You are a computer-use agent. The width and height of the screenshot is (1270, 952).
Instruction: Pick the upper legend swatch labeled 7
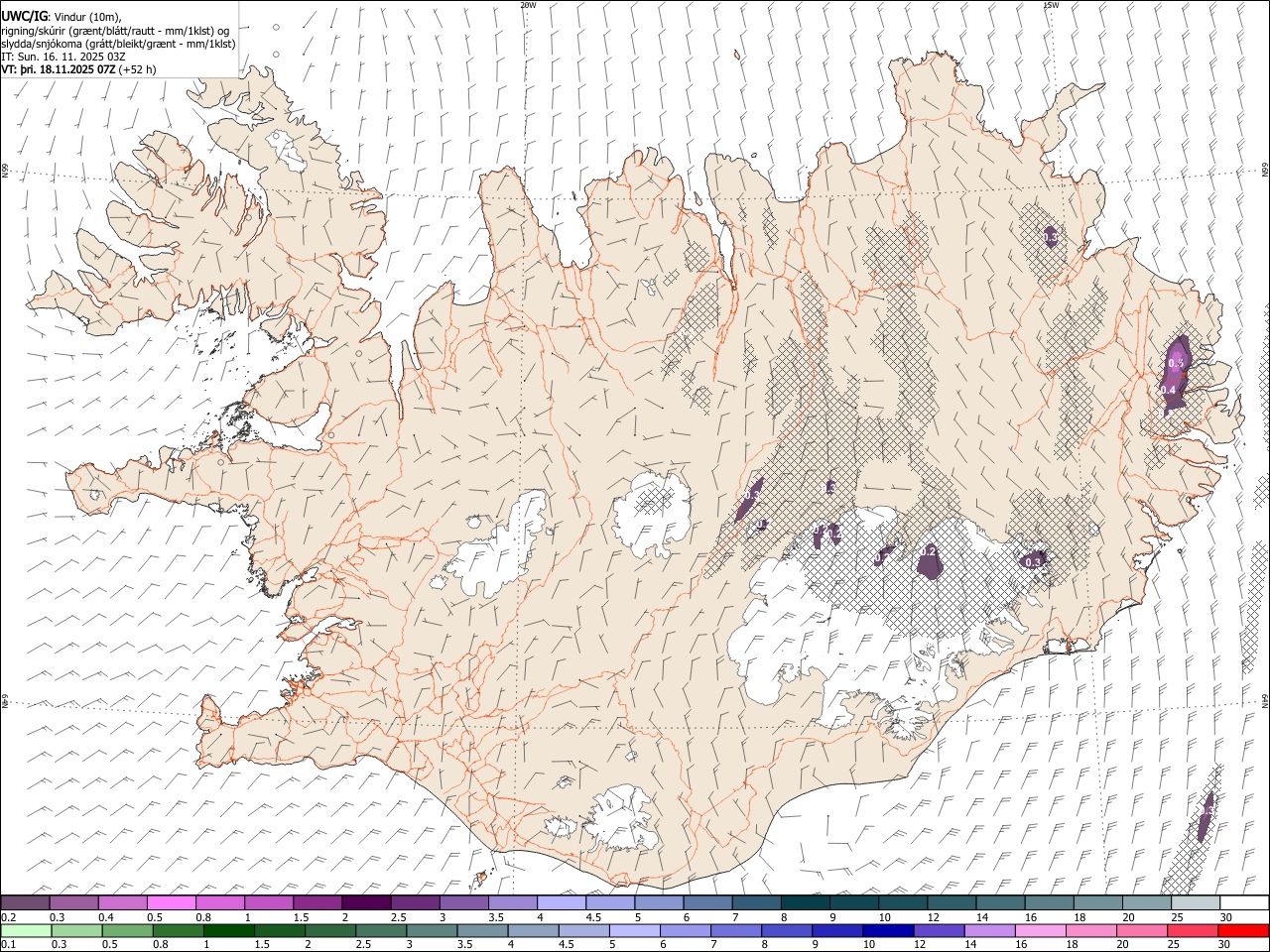pyautogui.click(x=757, y=903)
